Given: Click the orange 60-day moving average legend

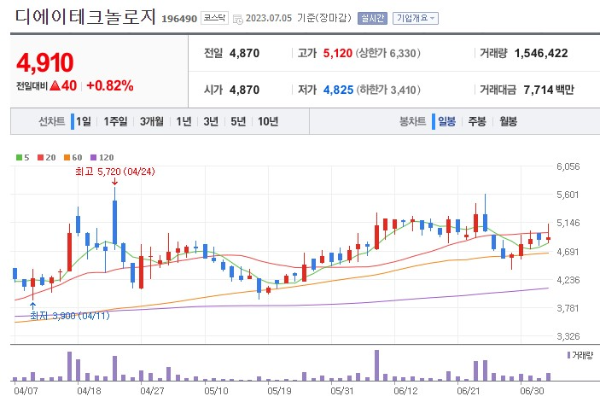Looking at the screenshot, I should (73, 157).
